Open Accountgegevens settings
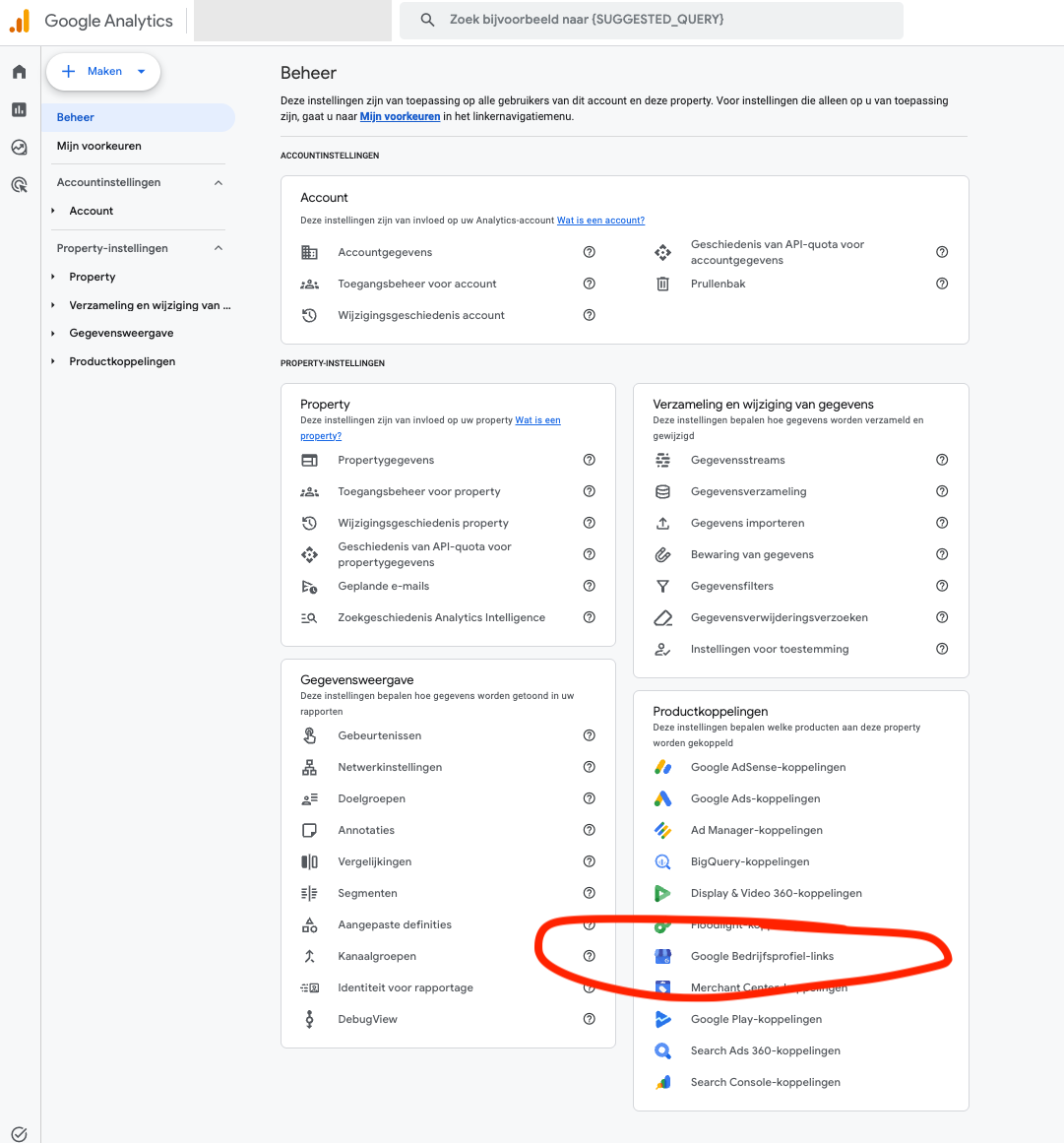The width and height of the screenshot is (1064, 1143). point(385,252)
